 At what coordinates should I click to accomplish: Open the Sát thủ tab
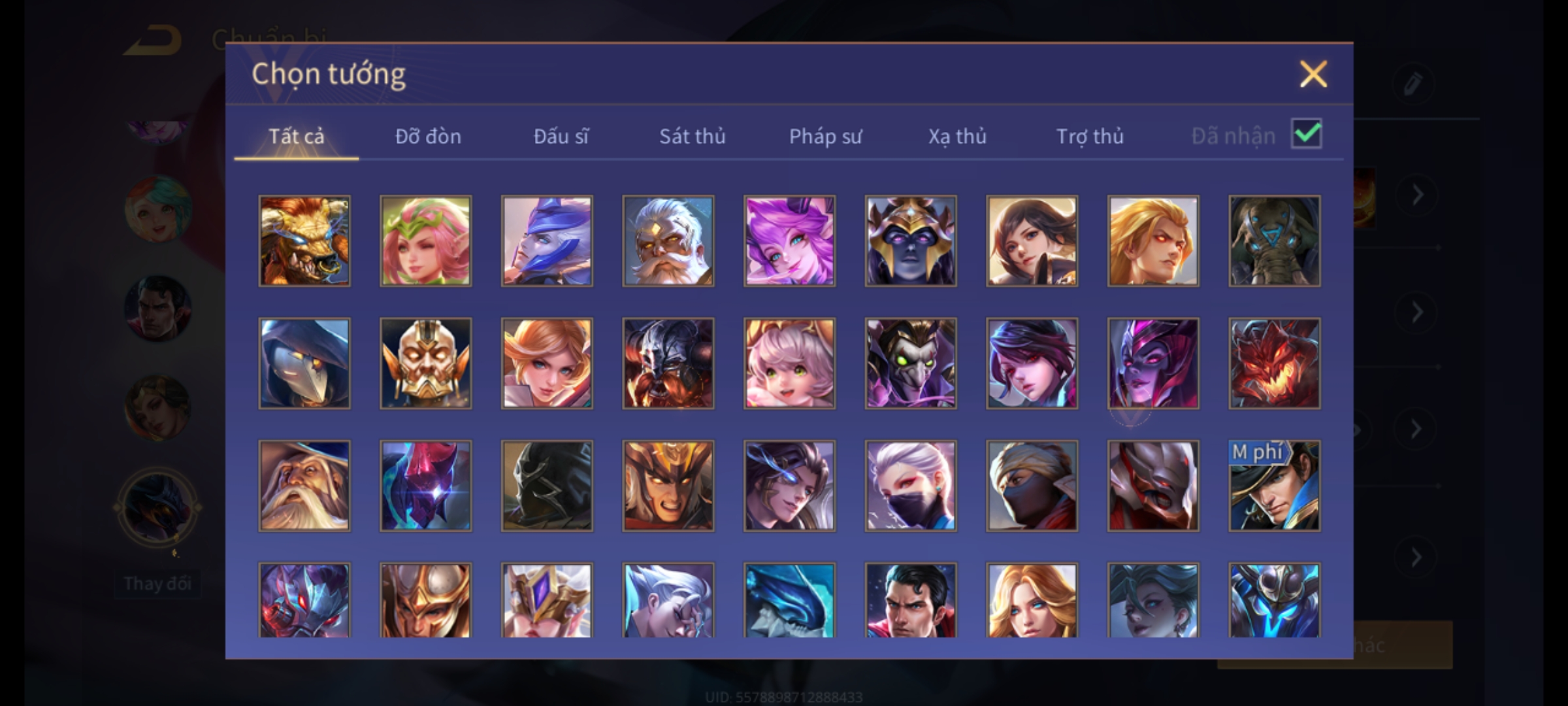(692, 136)
